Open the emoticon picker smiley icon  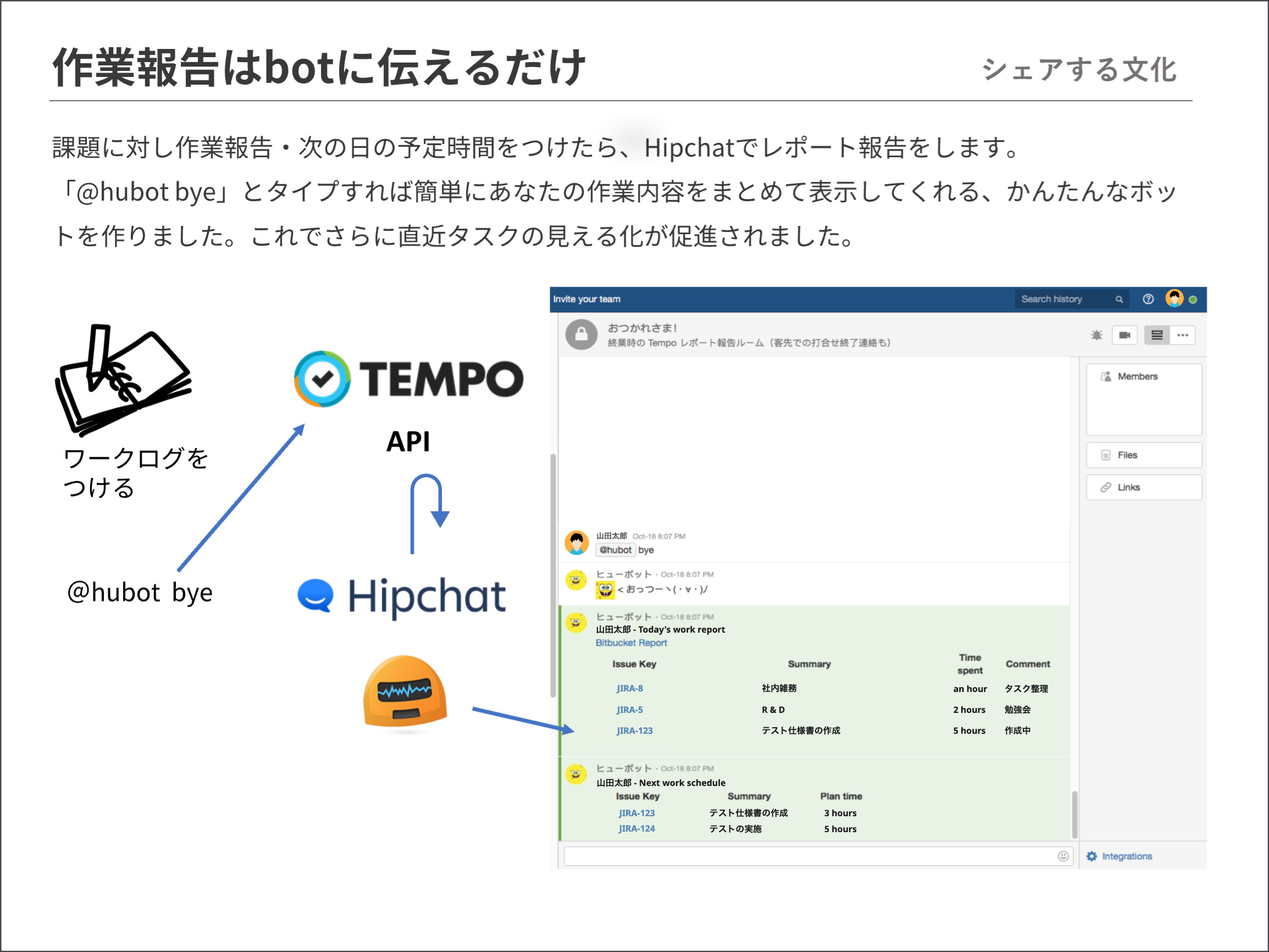(x=1063, y=856)
